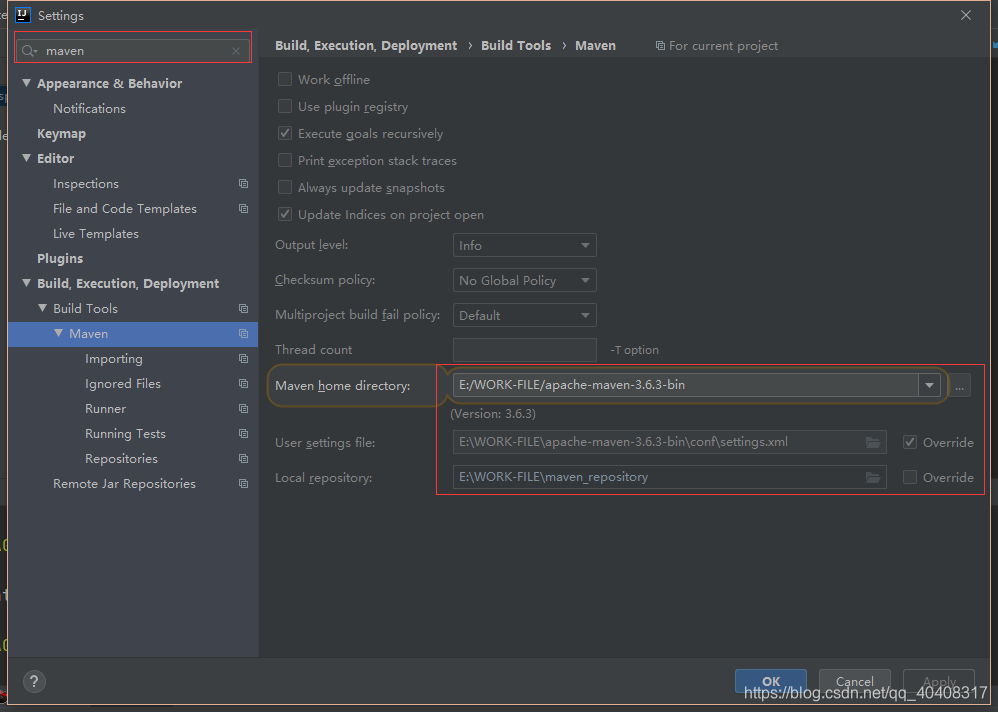This screenshot has width=998, height=712.
Task: Click the search magnifier icon
Action: [29, 51]
